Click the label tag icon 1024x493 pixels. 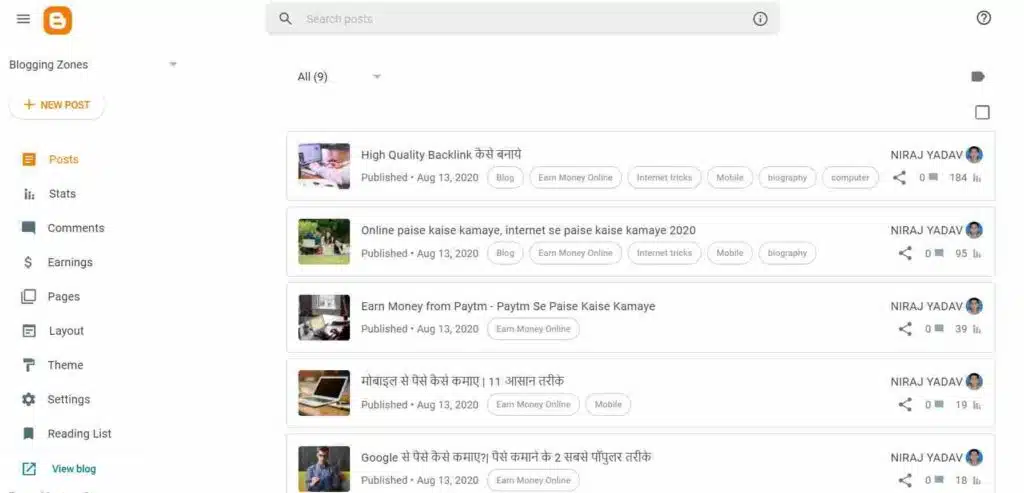(978, 76)
